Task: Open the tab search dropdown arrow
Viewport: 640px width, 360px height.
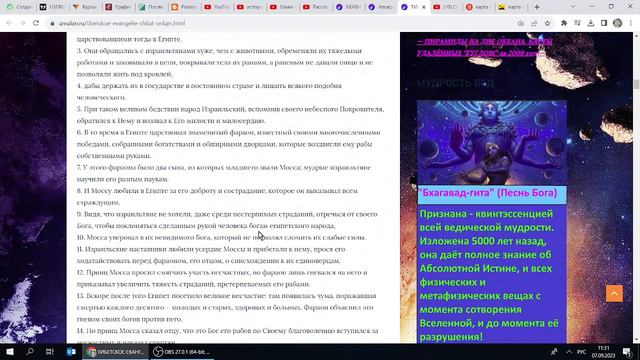Action: click(x=573, y=7)
